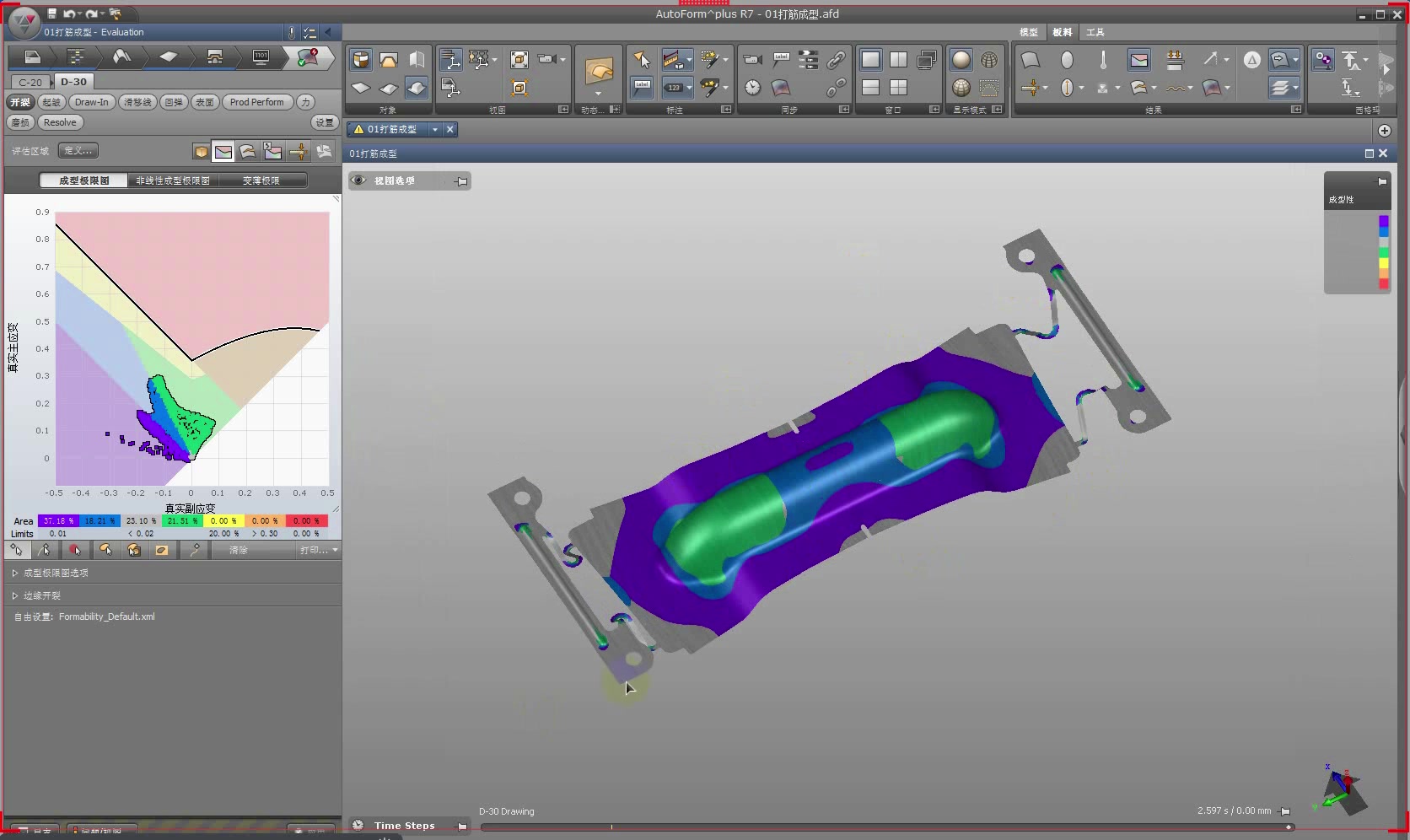Click the red dot point-selection tool icon

[75, 550]
